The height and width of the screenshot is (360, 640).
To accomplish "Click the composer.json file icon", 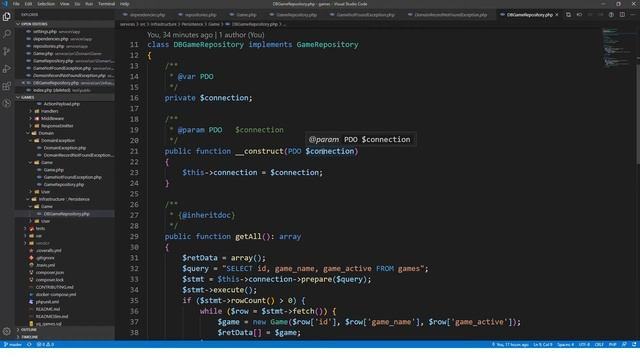I will coord(31,273).
